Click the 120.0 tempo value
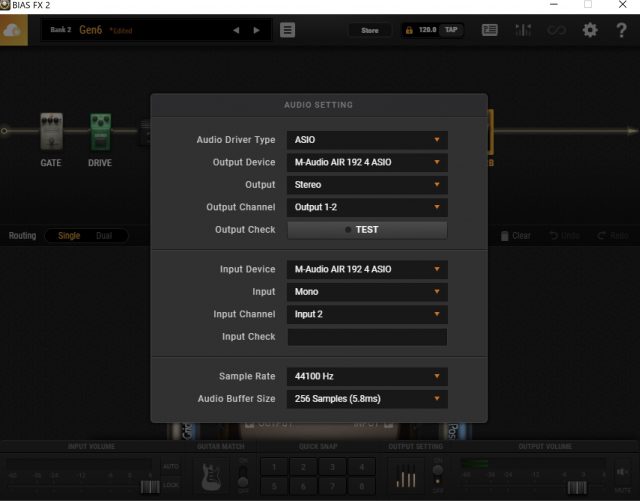Viewport: 640px width, 501px height. [427, 30]
